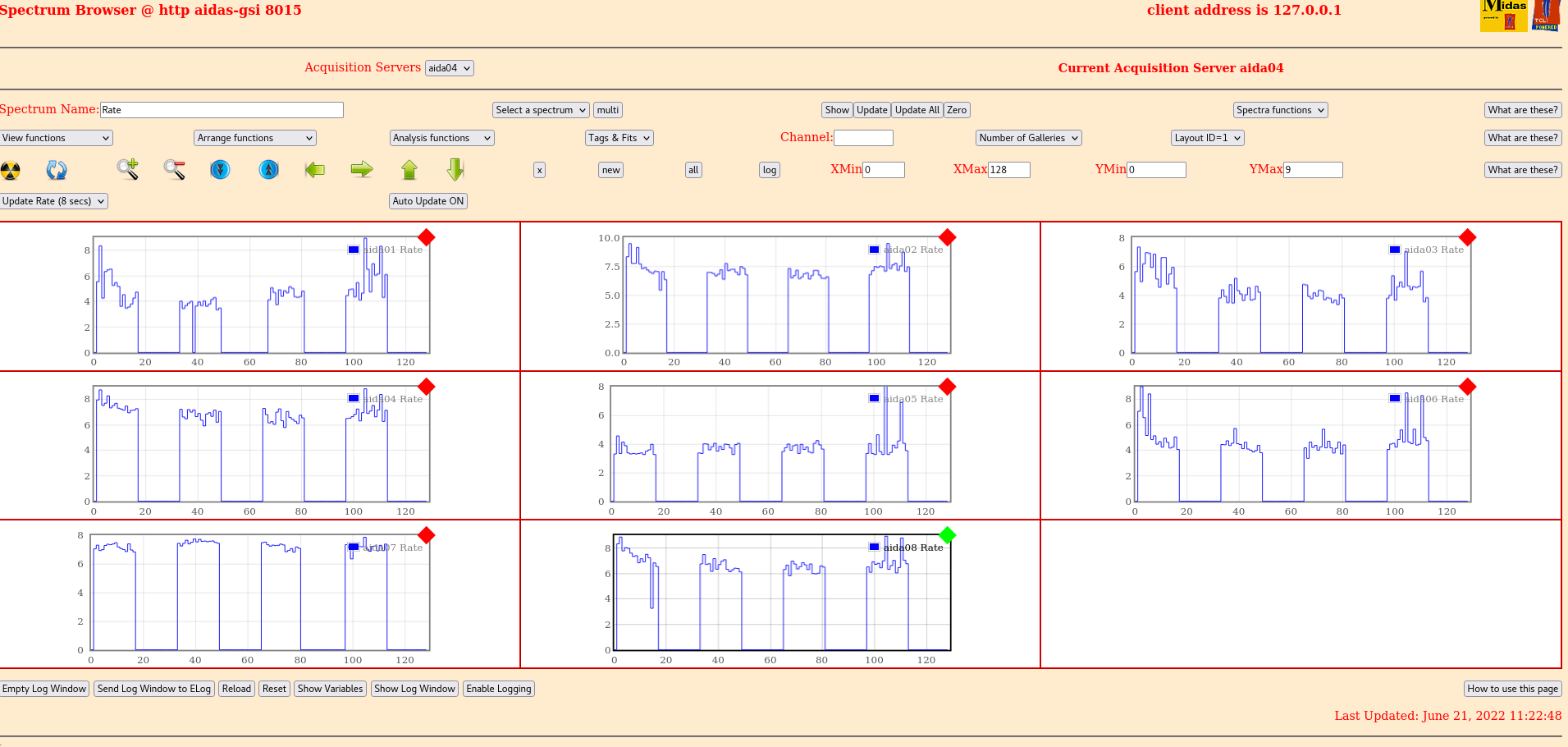Click the x button
Screen dimensions: 1568x747
pyautogui.click(x=539, y=170)
